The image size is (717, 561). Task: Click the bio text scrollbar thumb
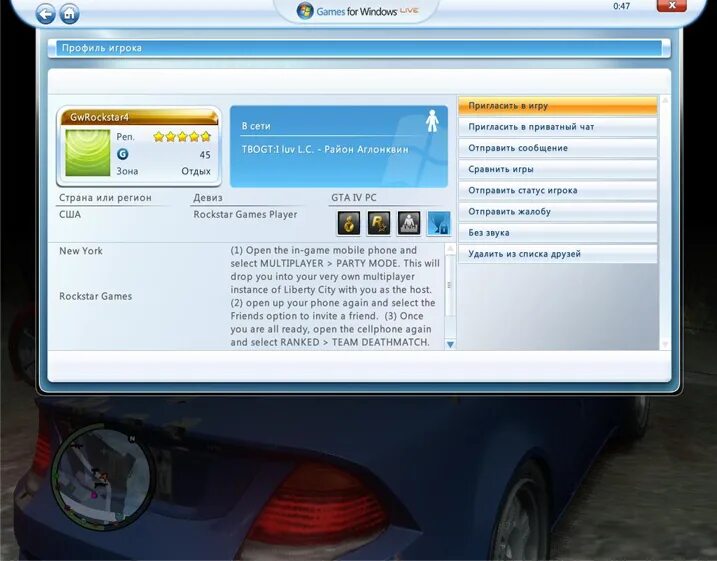click(x=450, y=285)
